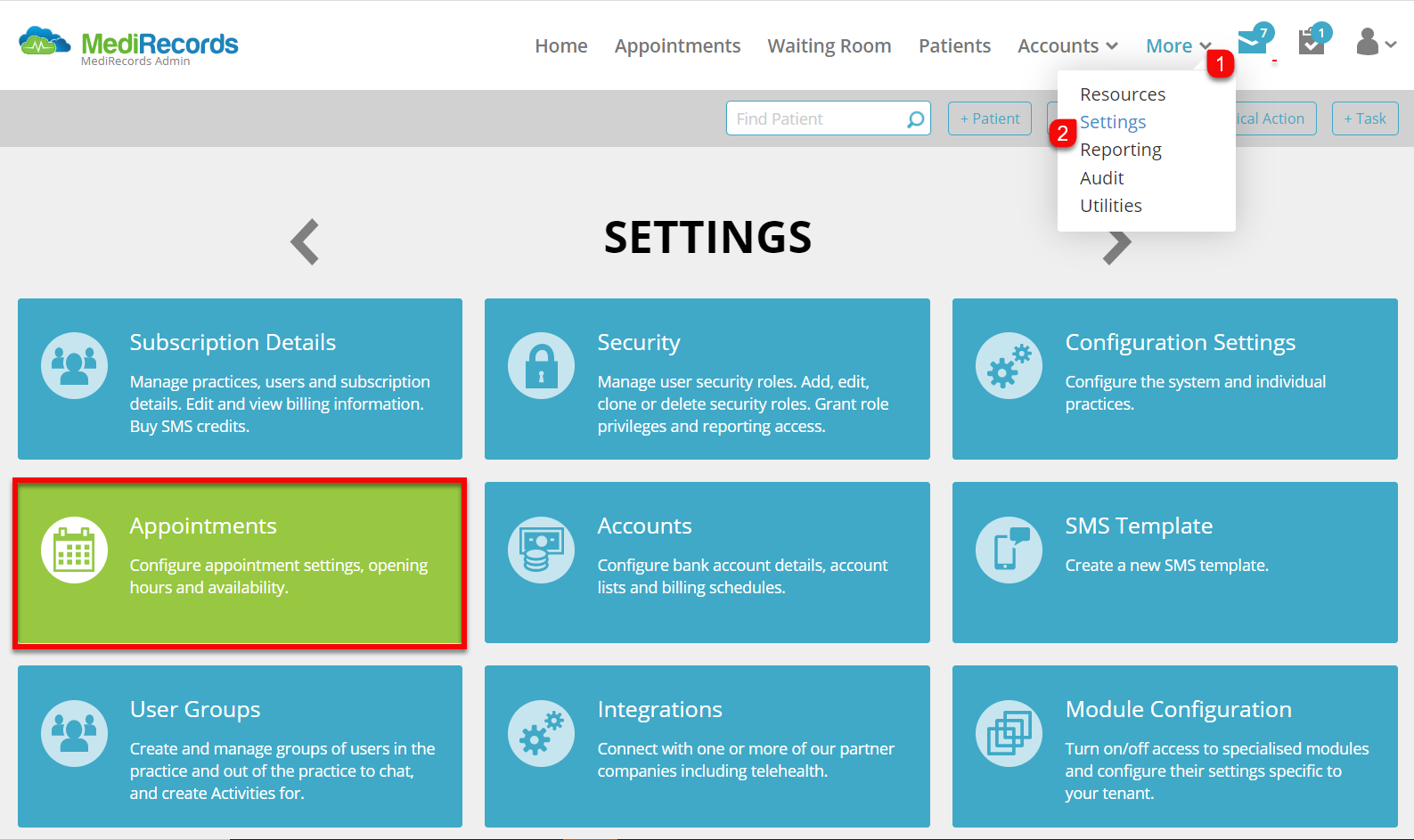Click the MediRecords cloud logo

[45, 41]
